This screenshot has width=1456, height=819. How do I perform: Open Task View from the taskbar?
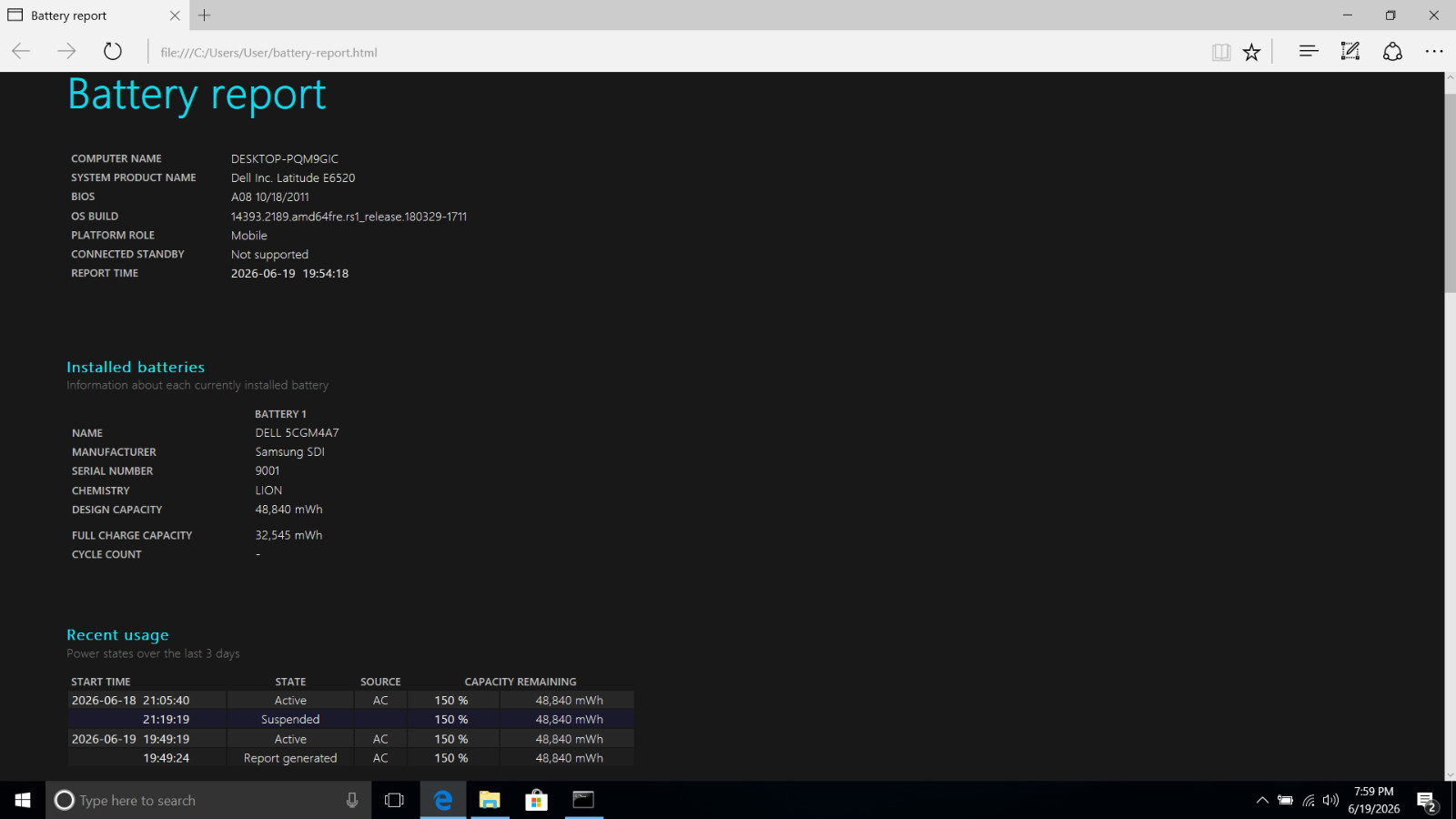click(394, 800)
